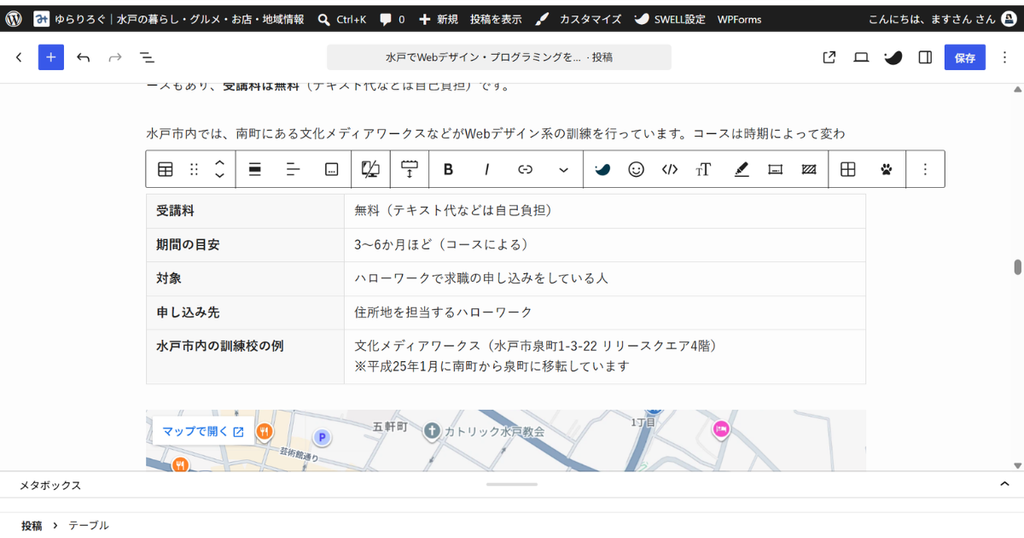Click the paw print toolbar icon
Viewport: 1024px width, 538px height.
[x=886, y=169]
